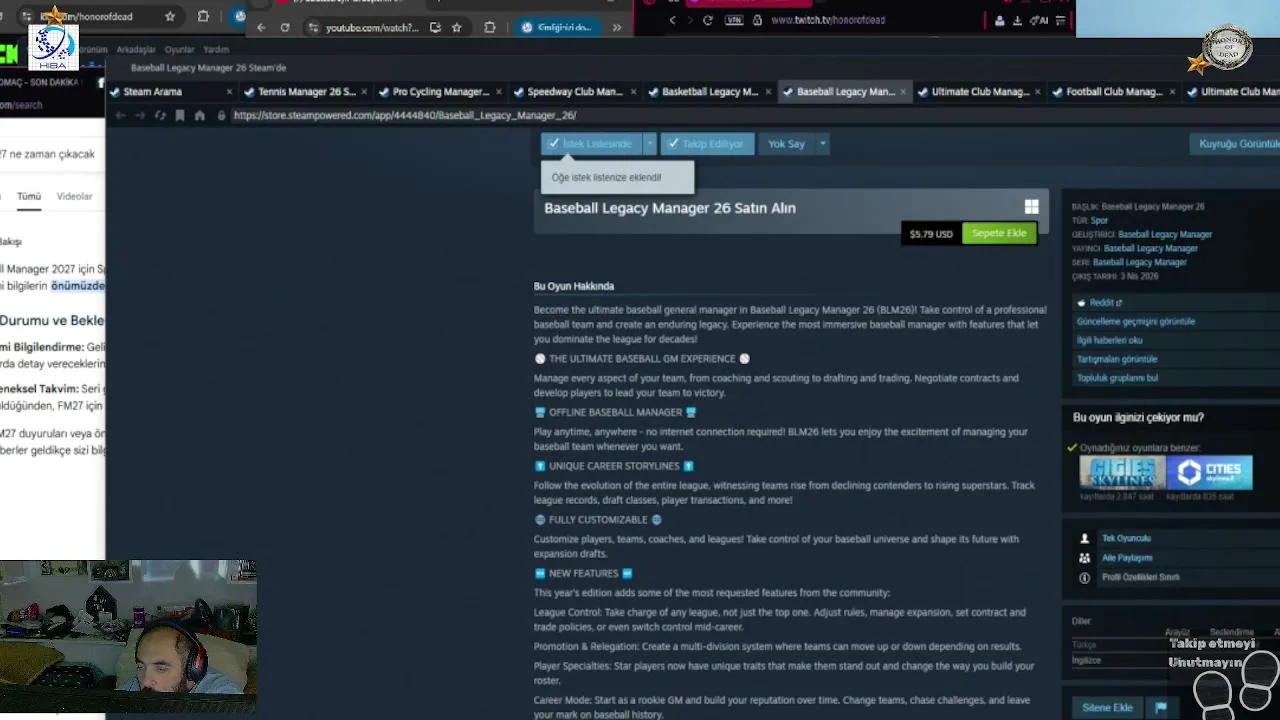Screen dimensions: 1280x720
Task: Click the Yok Say ignore button
Action: [x=786, y=144]
